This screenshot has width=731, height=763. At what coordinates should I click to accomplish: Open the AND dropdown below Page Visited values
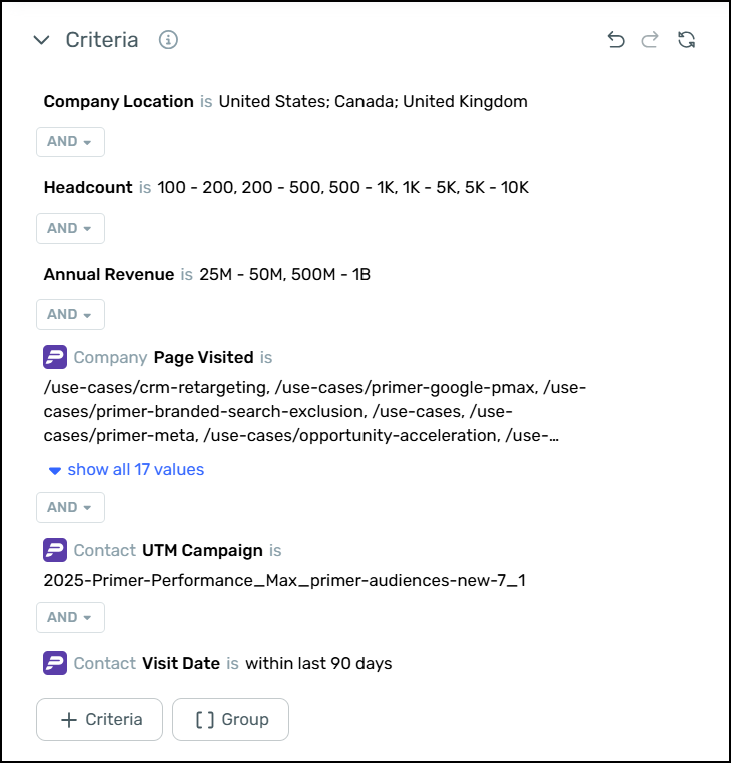coord(70,507)
